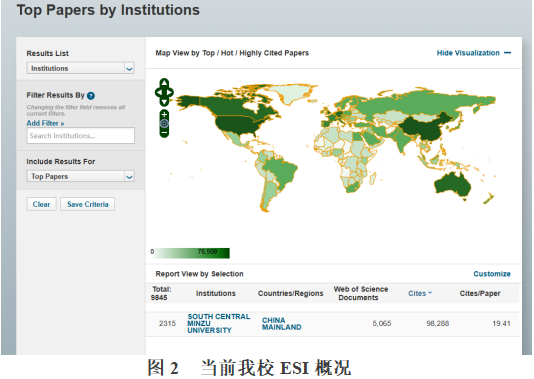Open the Include Results For Top Papers dropdown
The image size is (534, 379).
[x=81, y=176]
